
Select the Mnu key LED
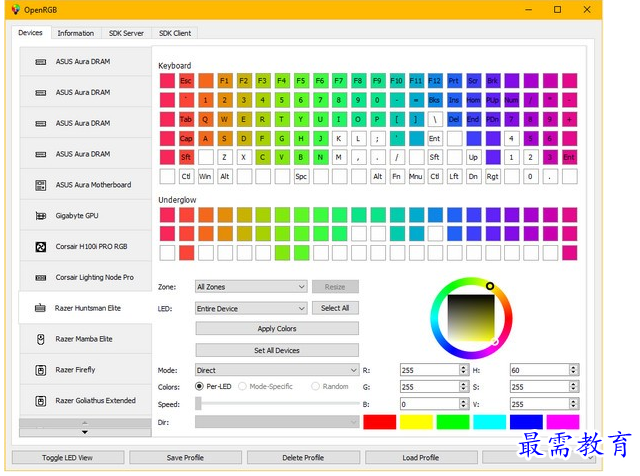416,176
